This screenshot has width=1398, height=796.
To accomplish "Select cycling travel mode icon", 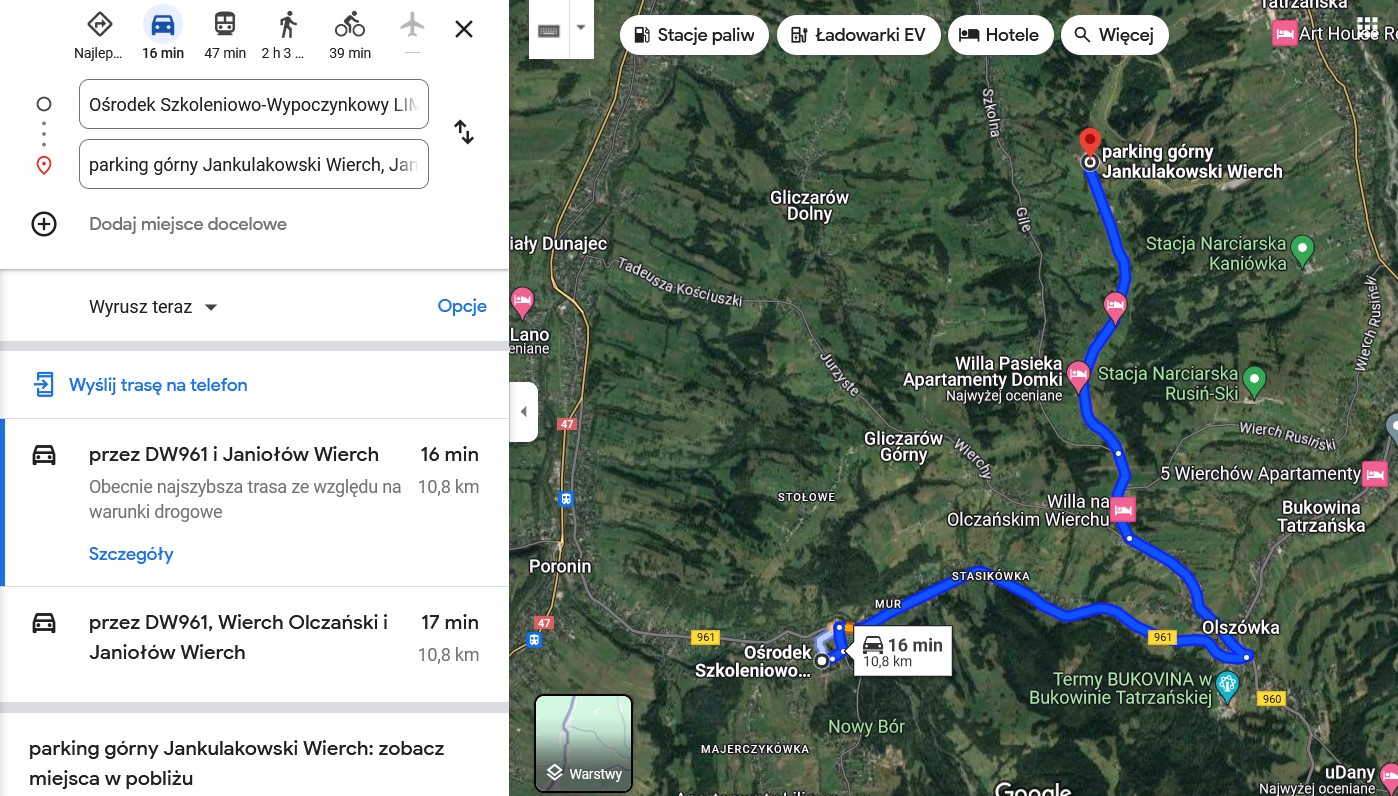I will click(x=350, y=24).
